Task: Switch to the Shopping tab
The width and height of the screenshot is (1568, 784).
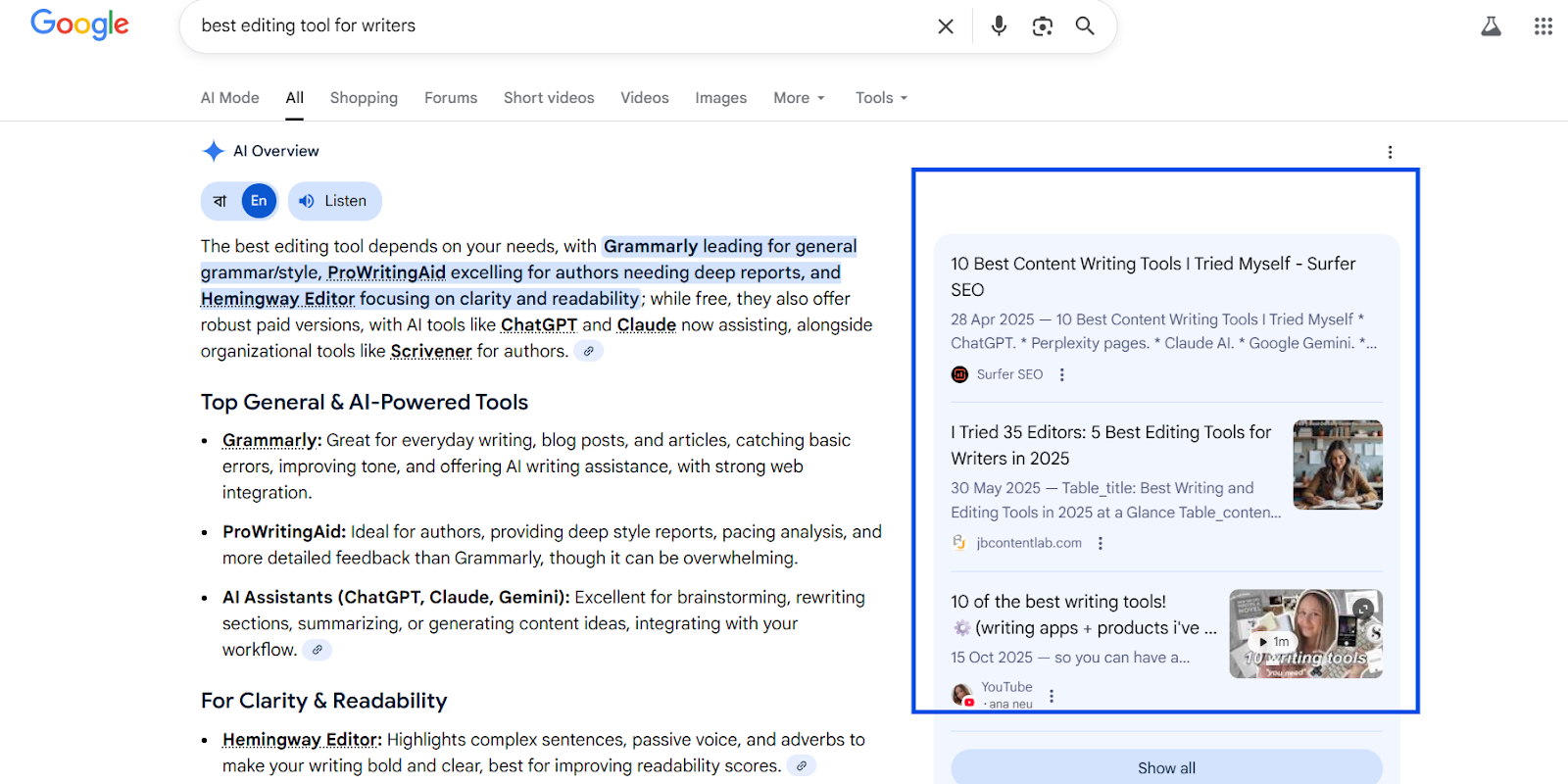Action: click(364, 98)
